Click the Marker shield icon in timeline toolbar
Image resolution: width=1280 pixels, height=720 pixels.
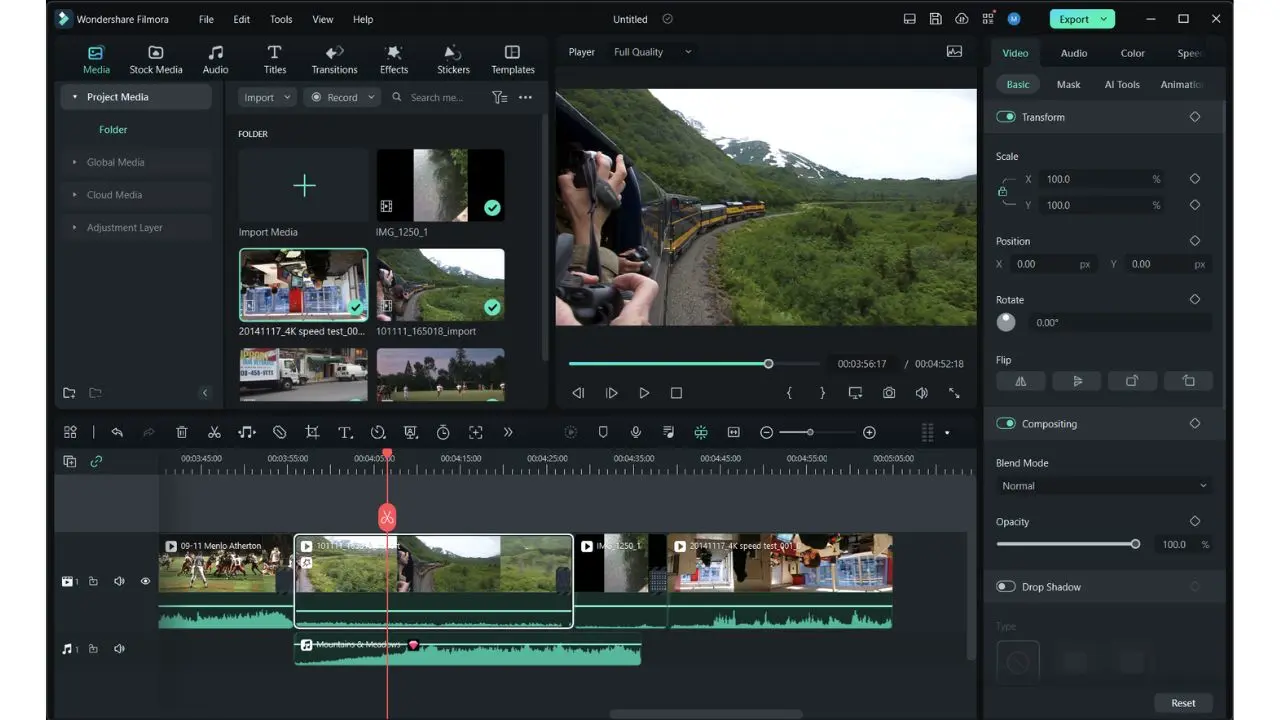tap(603, 432)
